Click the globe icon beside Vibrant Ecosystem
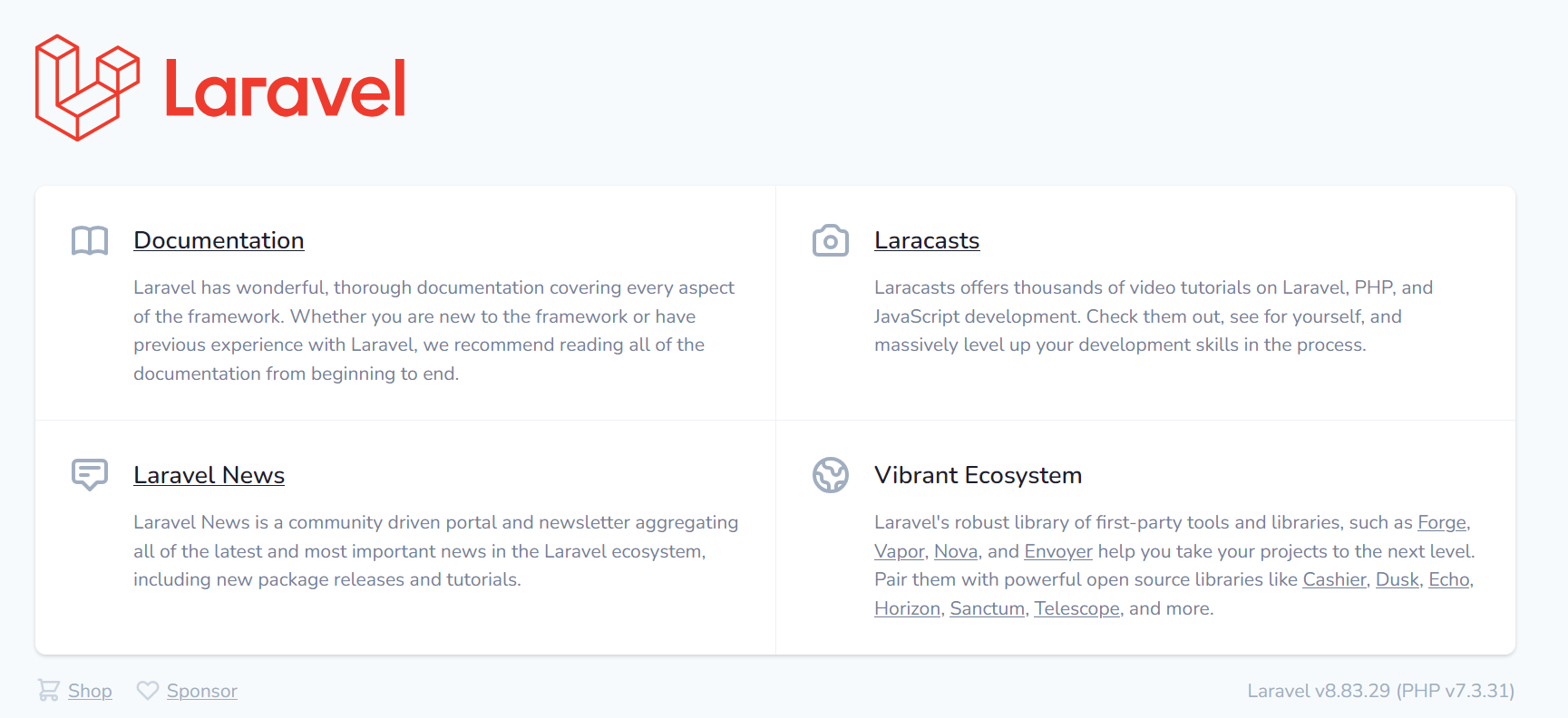The height and width of the screenshot is (718, 1568). point(830,475)
